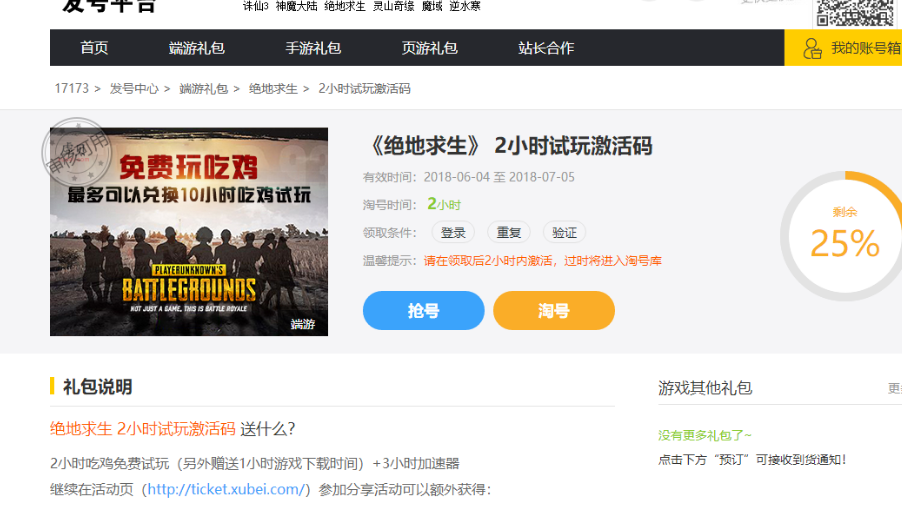Click the 礼包说明 section heading
Viewport: 902px width, 505px height.
pos(97,387)
